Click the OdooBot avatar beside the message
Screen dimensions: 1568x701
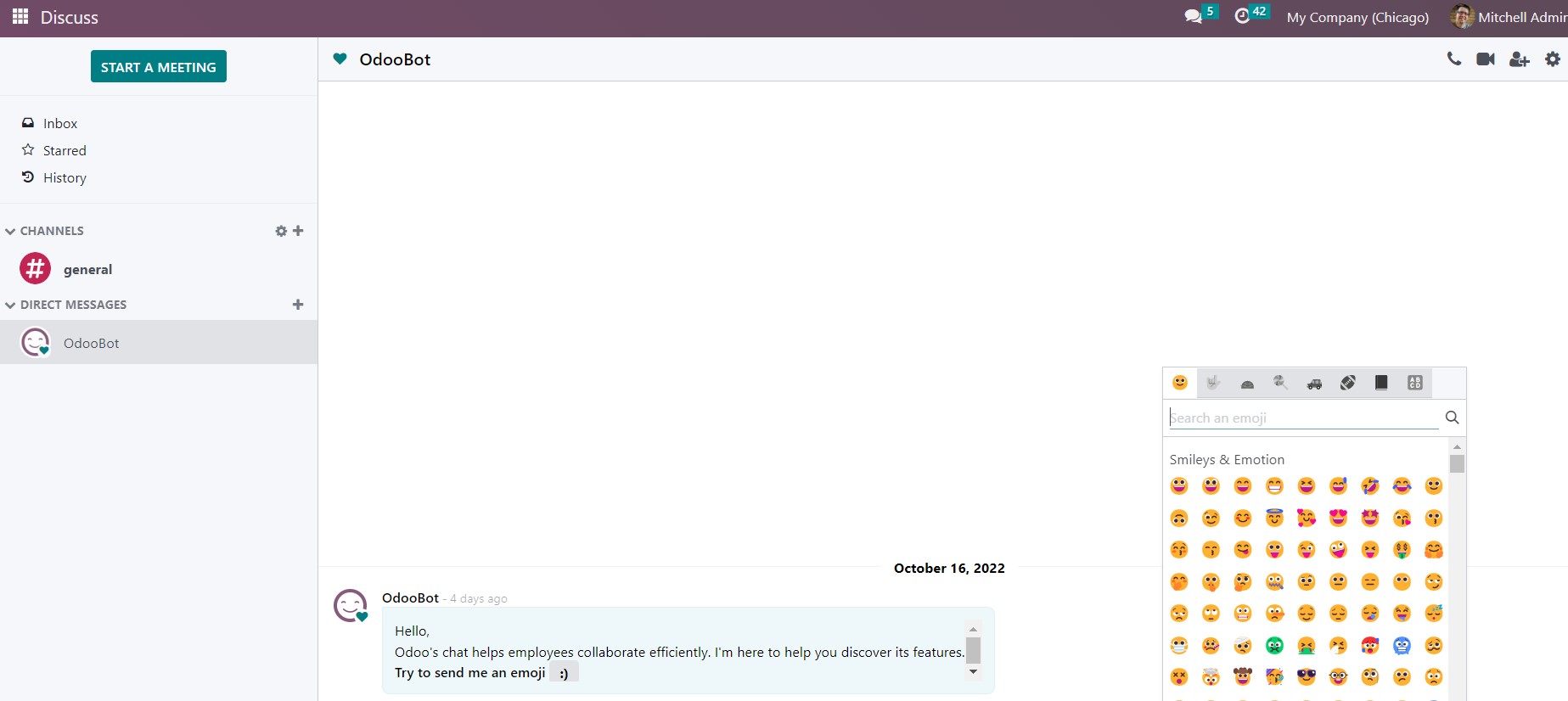[x=351, y=606]
